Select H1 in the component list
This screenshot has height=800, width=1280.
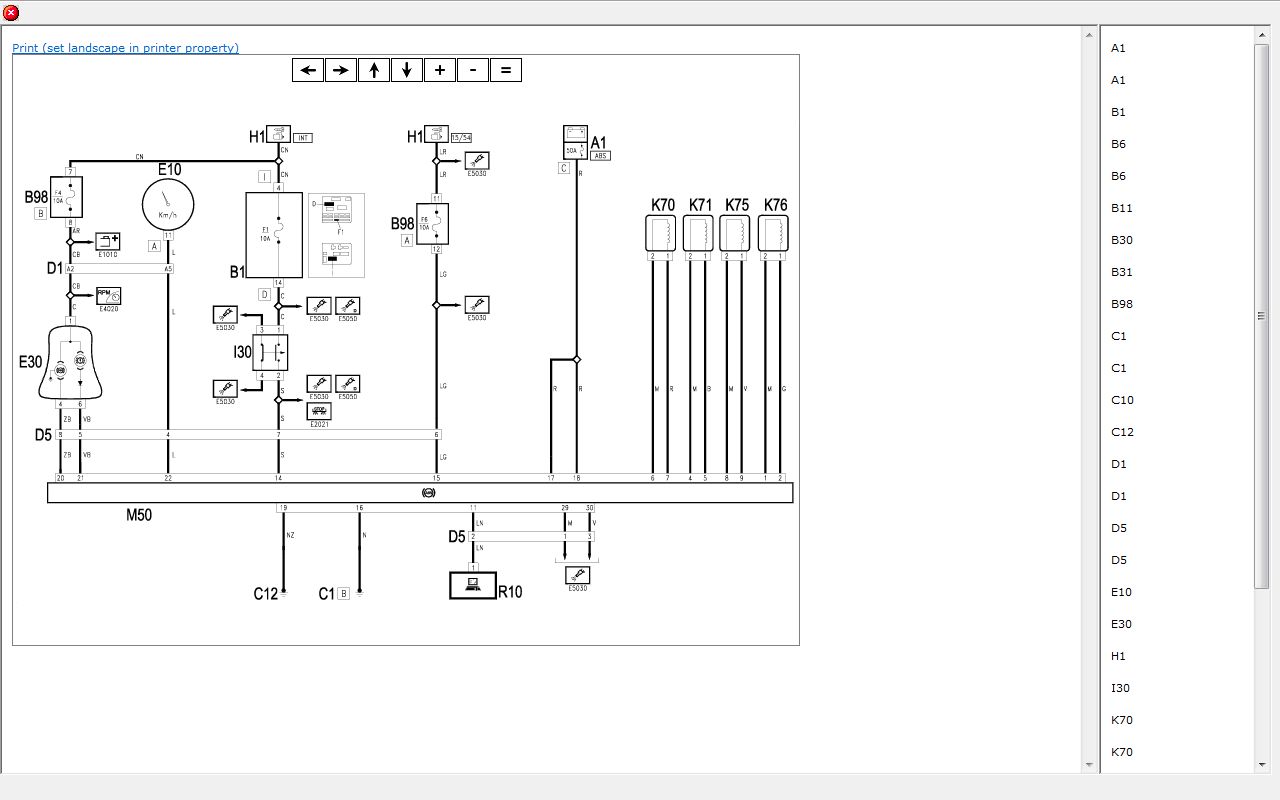pyautogui.click(x=1118, y=656)
